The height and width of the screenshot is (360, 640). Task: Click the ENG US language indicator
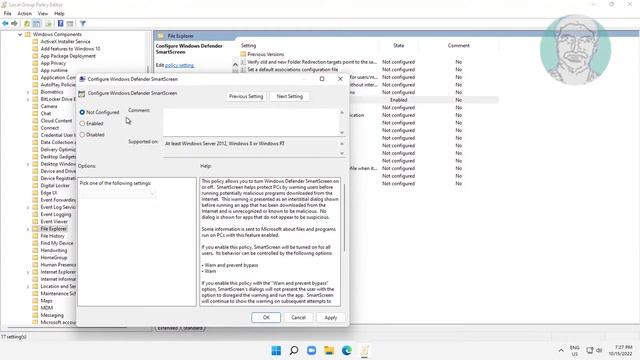(x=575, y=351)
